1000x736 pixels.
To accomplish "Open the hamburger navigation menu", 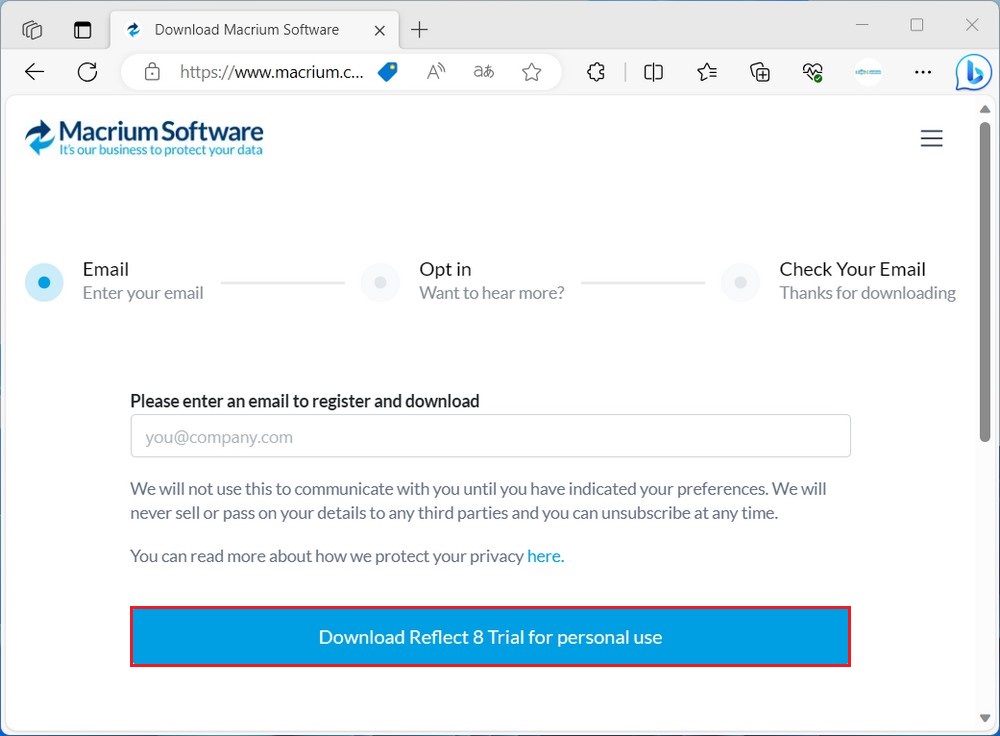I will (x=932, y=138).
